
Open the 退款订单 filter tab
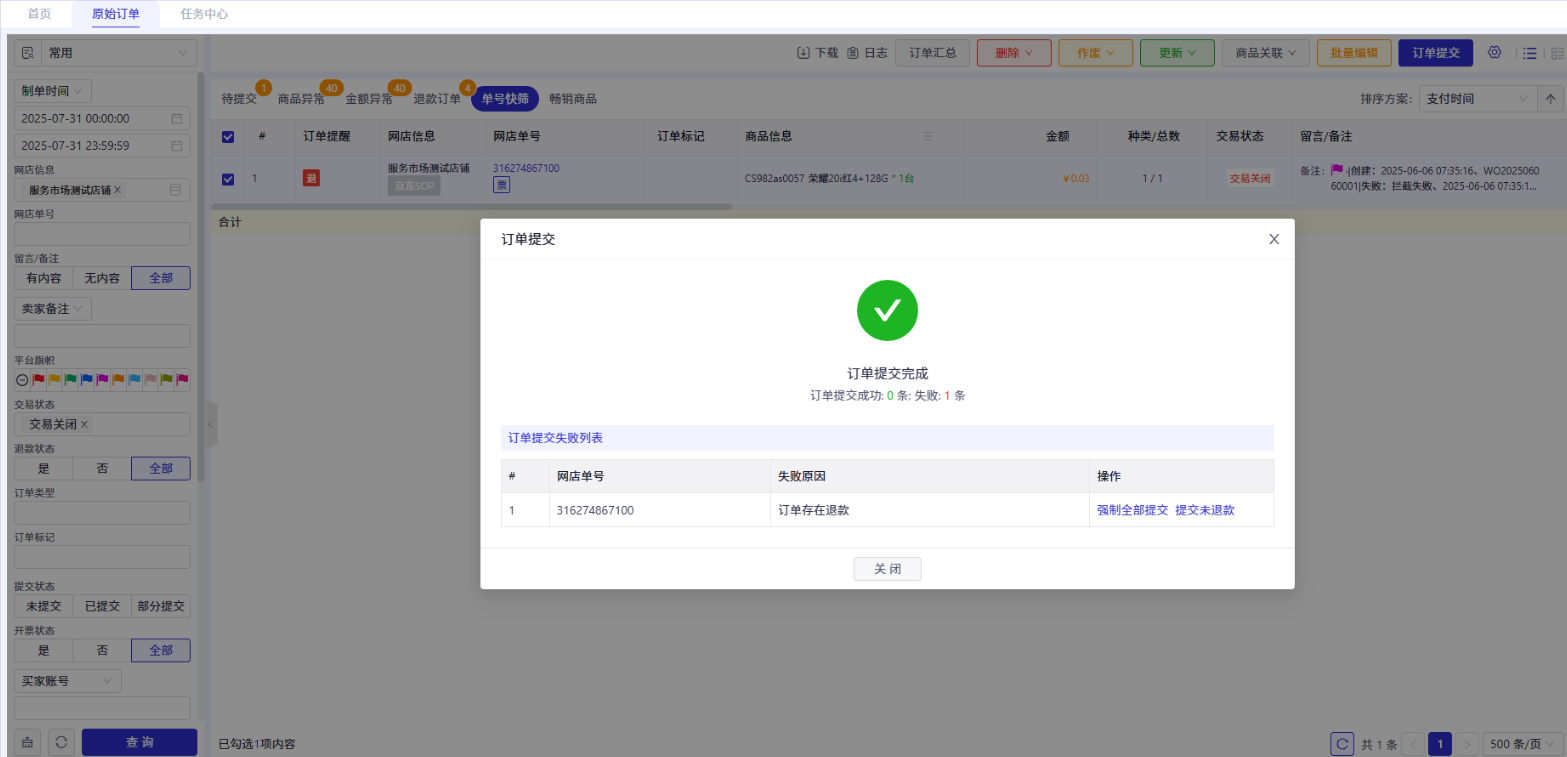point(437,98)
